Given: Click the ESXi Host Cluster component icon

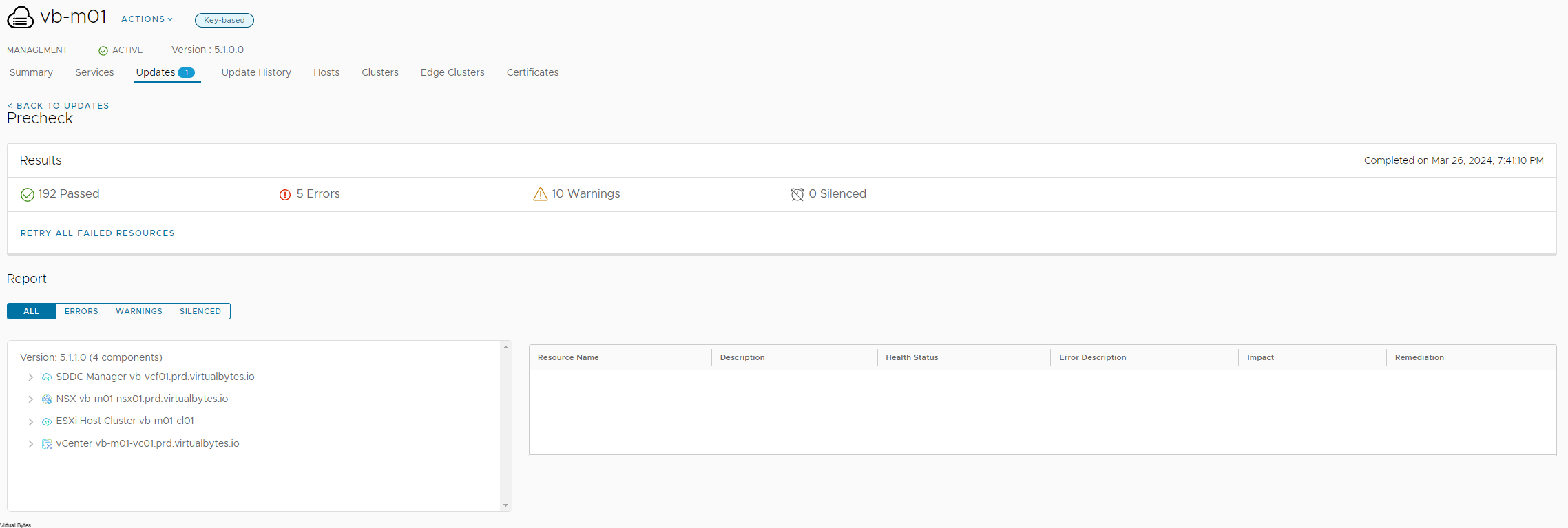Looking at the screenshot, I should [x=47, y=421].
